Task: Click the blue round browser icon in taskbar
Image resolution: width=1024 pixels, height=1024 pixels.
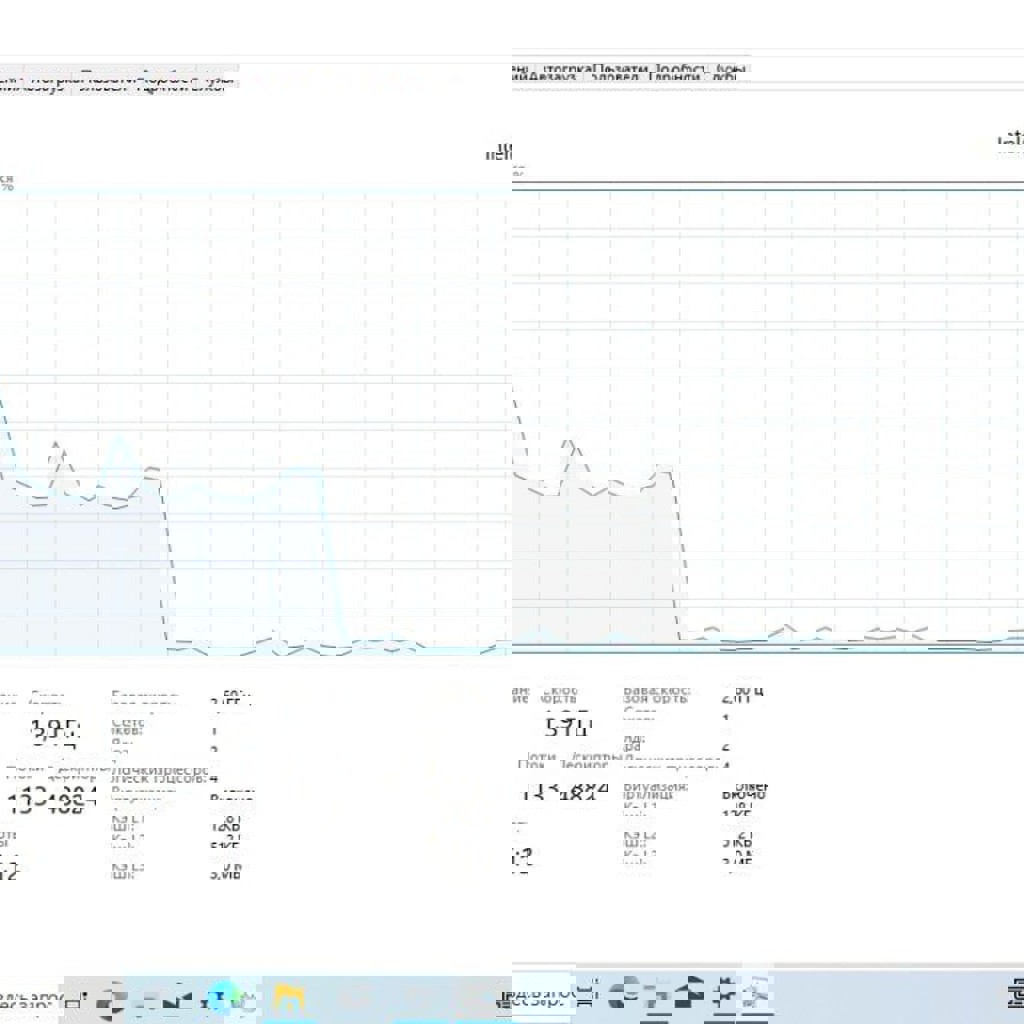Action: coord(221,997)
